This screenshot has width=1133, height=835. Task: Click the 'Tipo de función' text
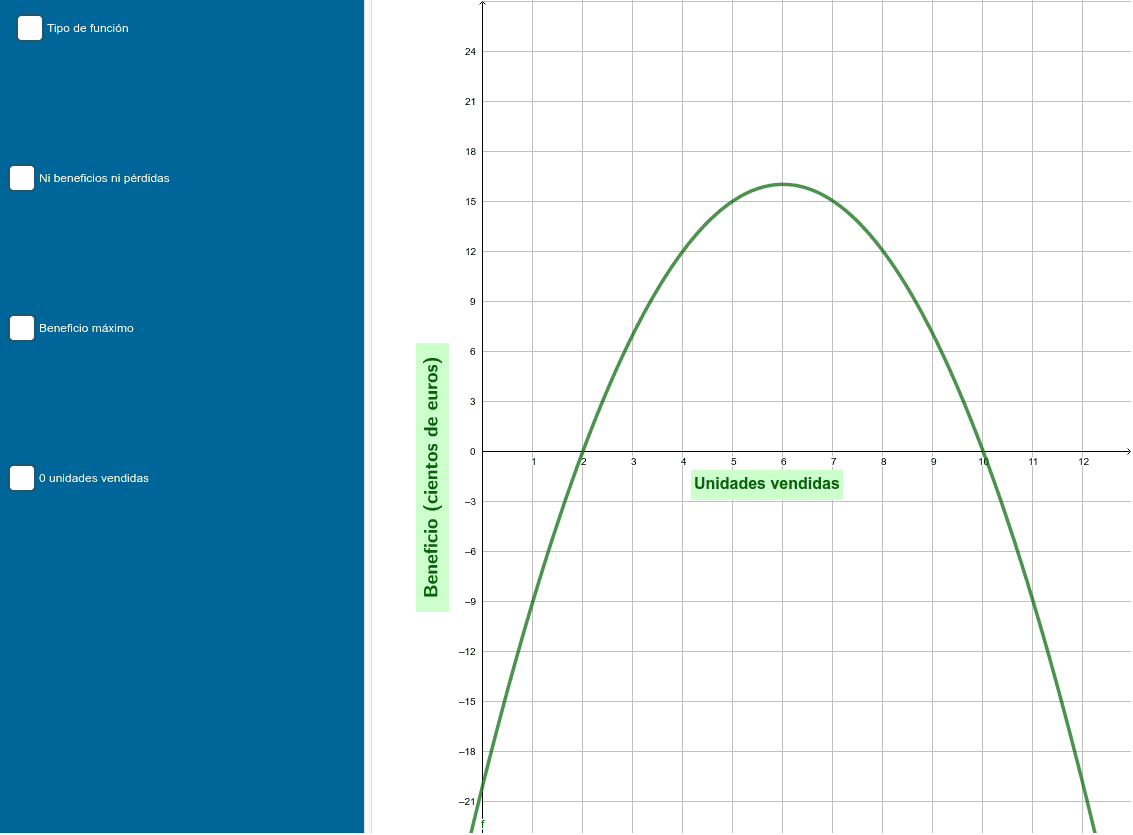(x=87, y=28)
